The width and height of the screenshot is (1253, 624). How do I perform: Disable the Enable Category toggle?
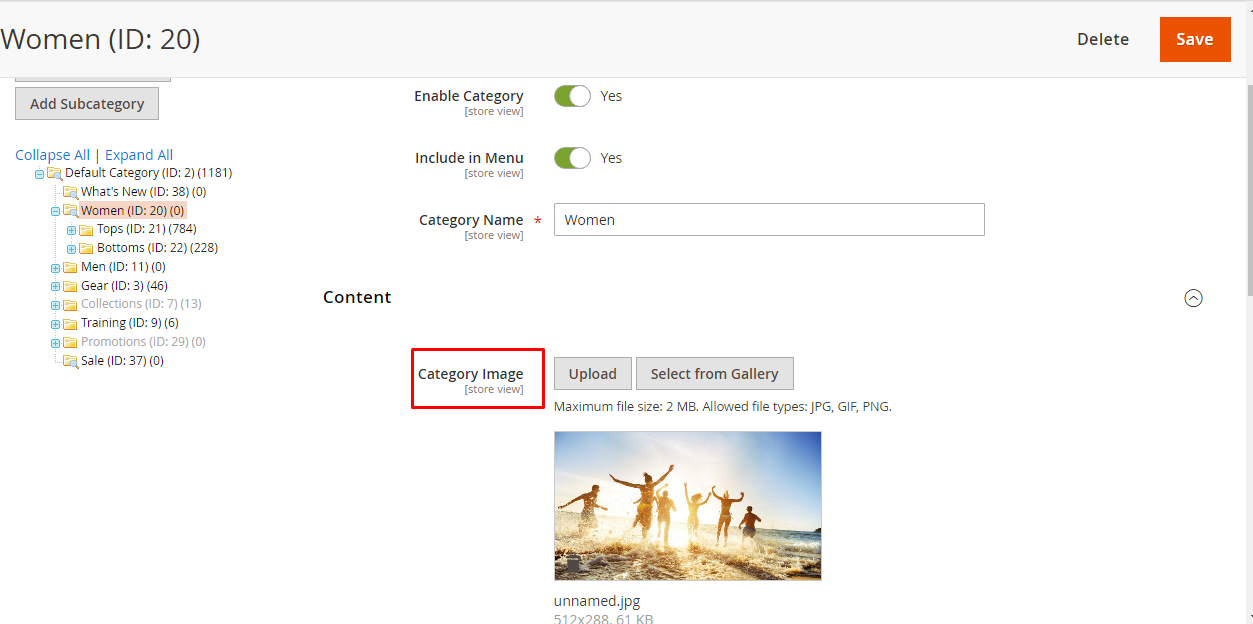point(573,96)
